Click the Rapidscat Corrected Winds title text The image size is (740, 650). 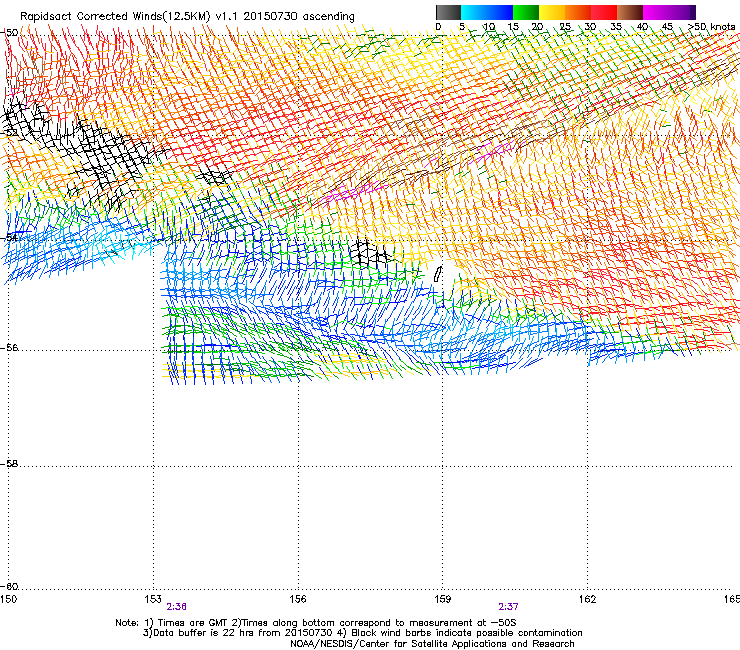(187, 17)
